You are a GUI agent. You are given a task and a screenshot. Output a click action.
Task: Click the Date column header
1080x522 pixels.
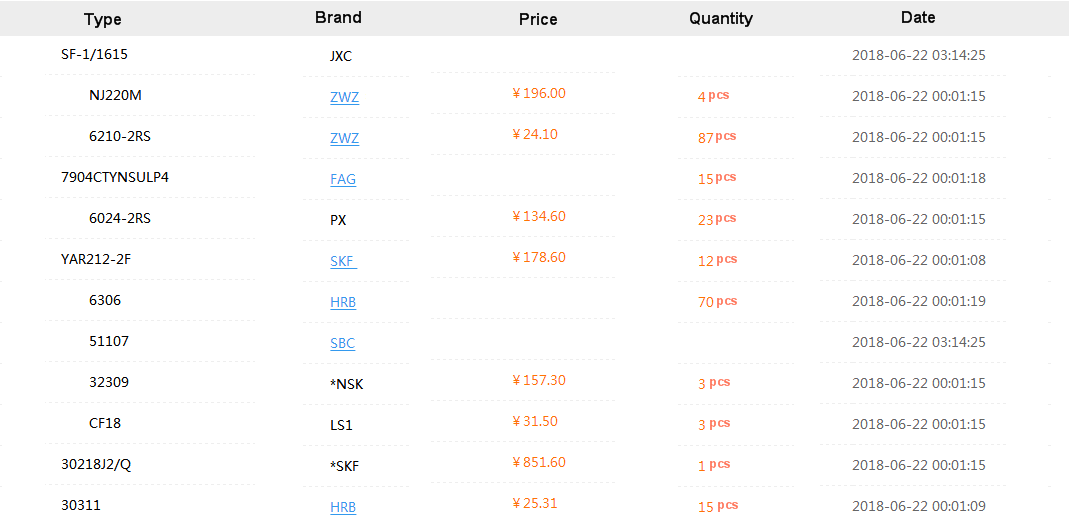tap(917, 17)
